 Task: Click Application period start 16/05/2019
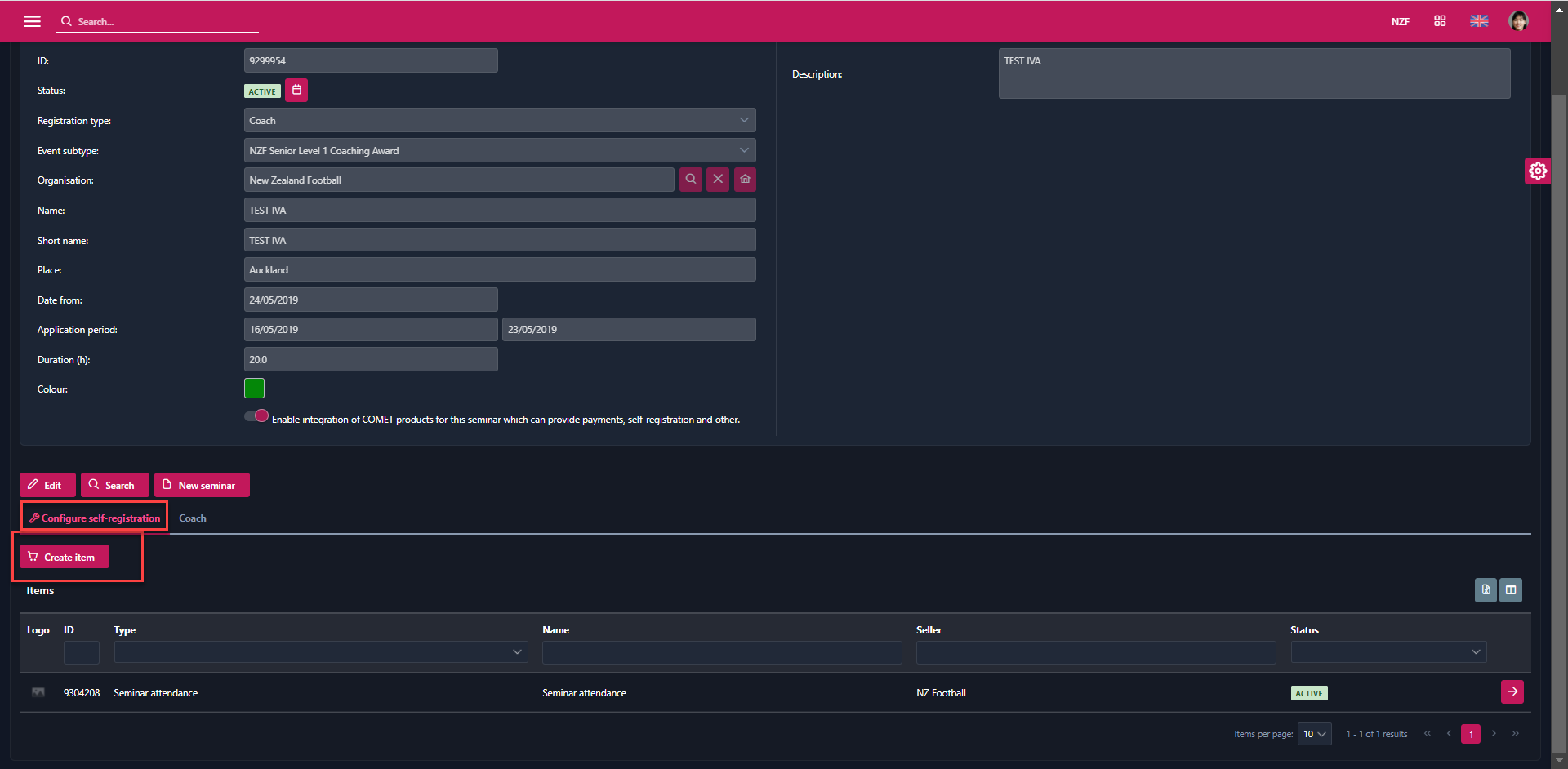tap(371, 329)
